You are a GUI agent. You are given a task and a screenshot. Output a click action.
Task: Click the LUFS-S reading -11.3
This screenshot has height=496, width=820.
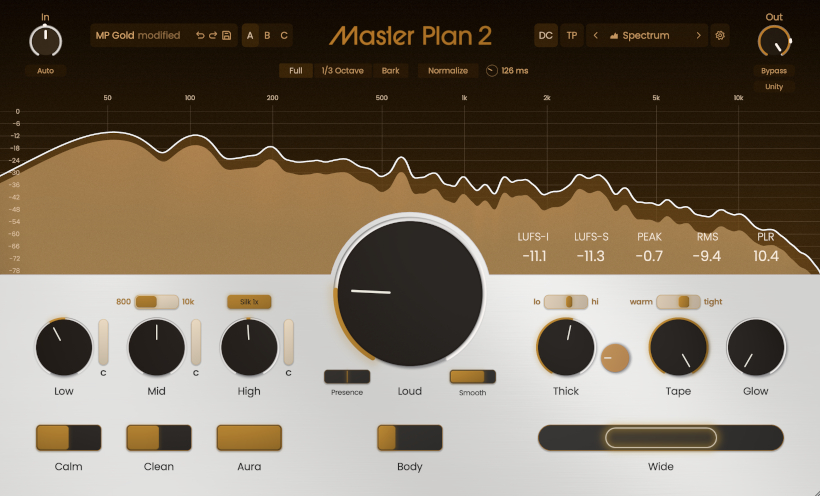click(591, 256)
